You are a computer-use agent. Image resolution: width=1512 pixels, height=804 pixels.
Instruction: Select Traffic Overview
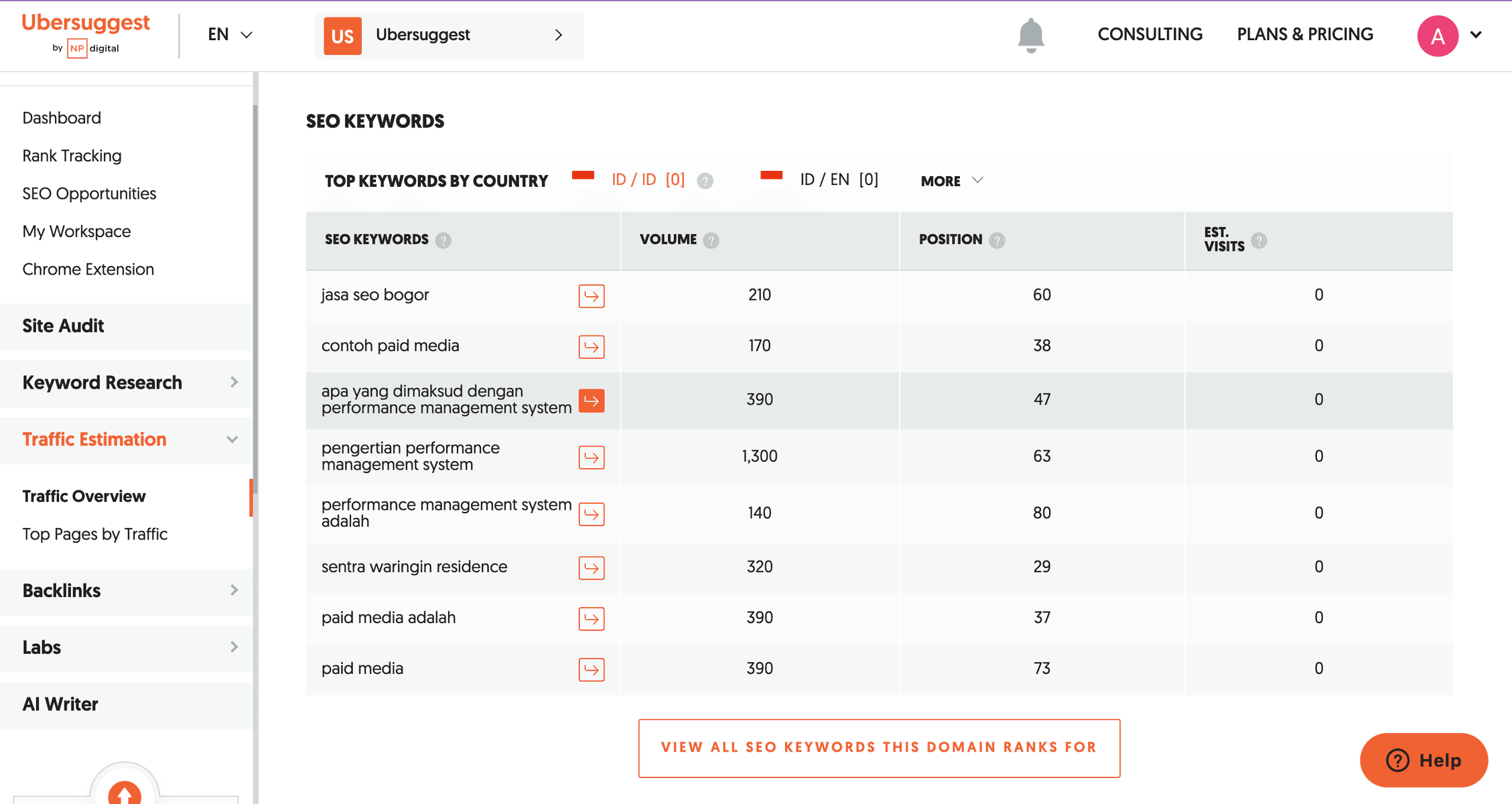84,496
